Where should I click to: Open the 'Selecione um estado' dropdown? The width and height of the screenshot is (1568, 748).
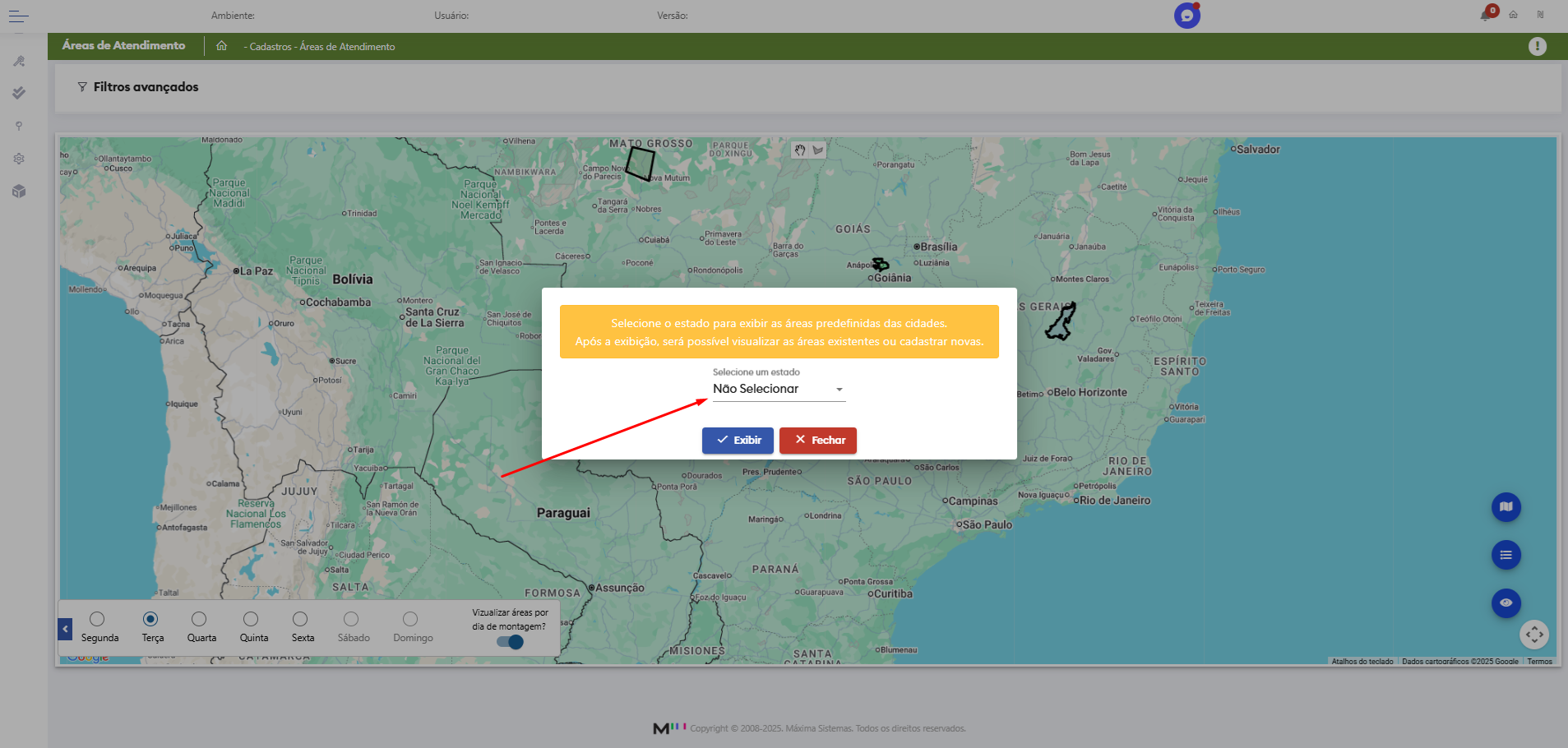point(778,390)
